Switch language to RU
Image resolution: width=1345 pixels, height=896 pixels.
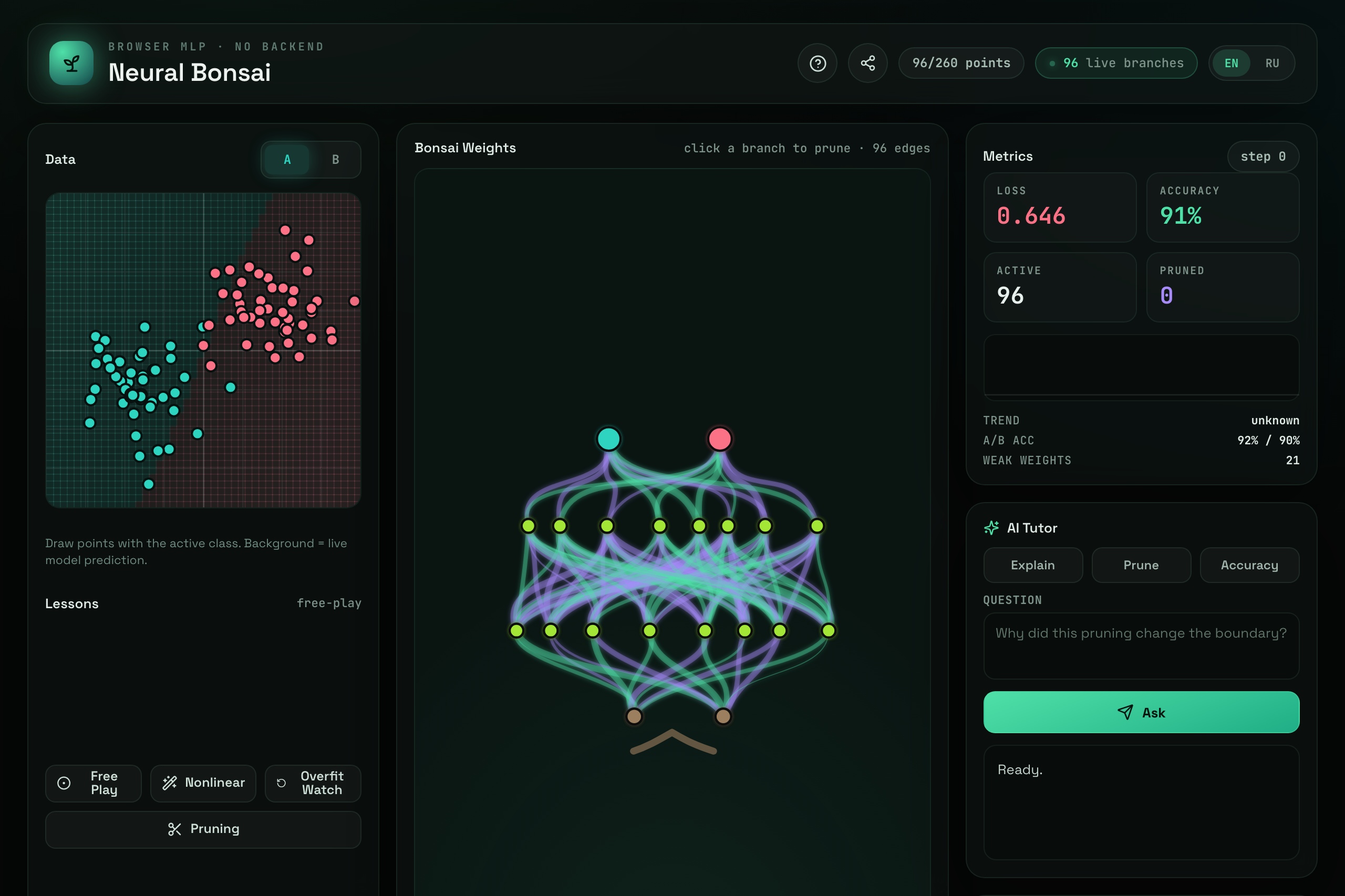[x=1272, y=64]
